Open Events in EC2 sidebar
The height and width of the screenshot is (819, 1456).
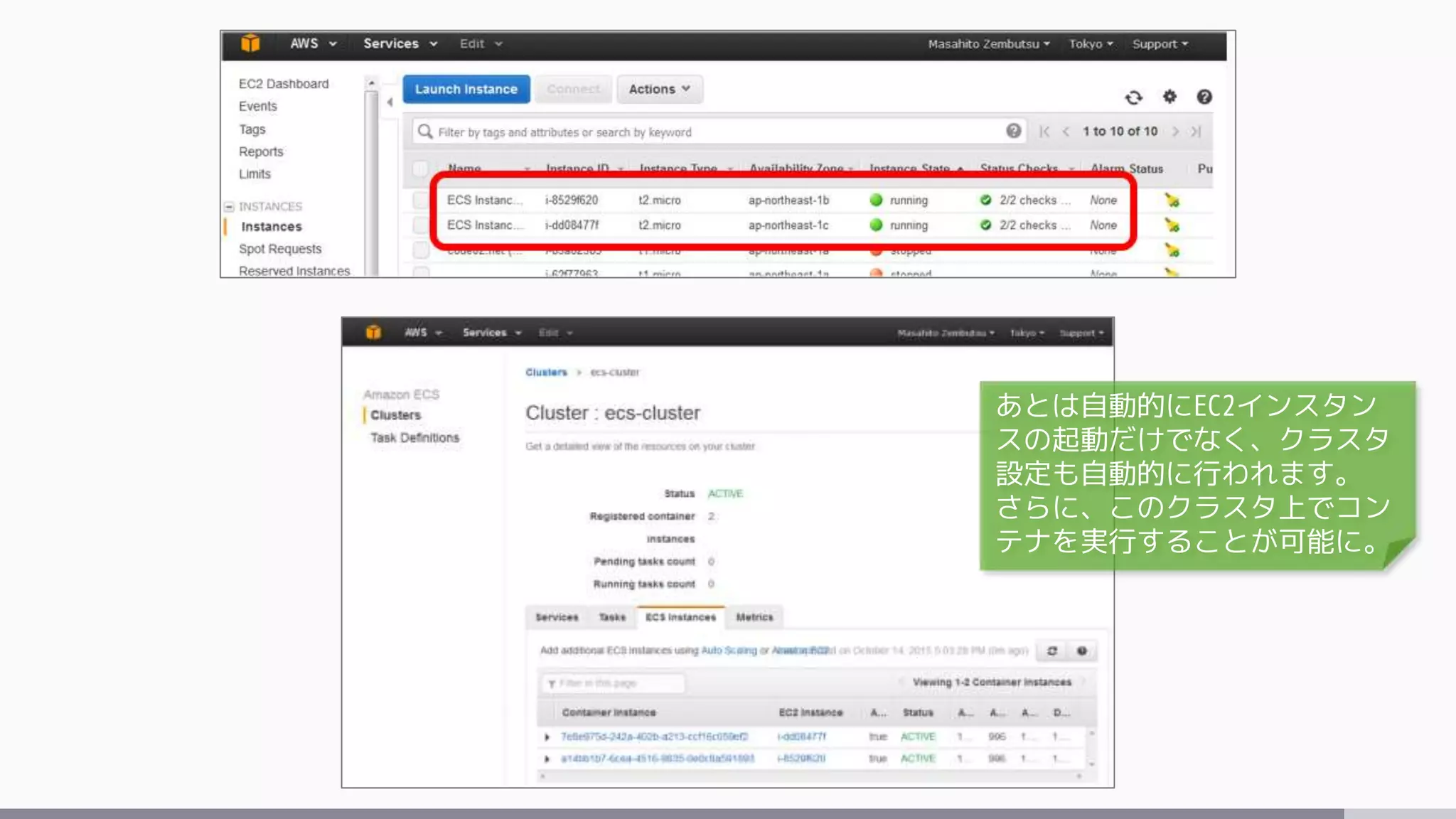pyautogui.click(x=258, y=107)
